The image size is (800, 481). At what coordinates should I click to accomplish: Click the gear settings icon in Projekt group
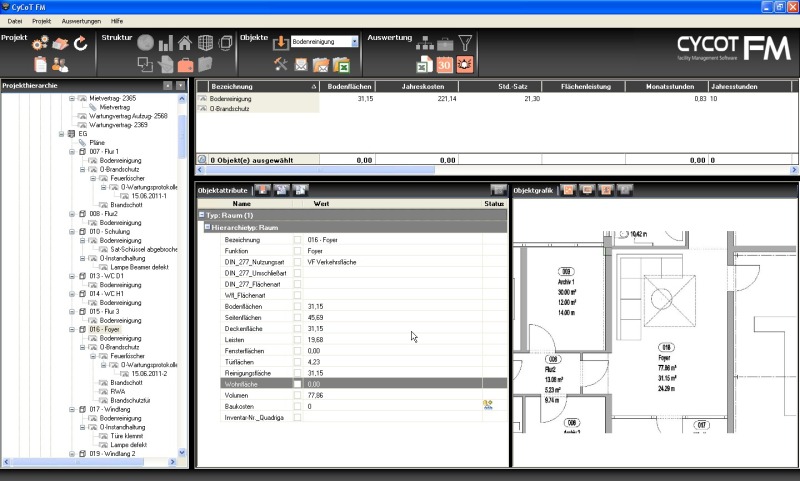pyautogui.click(x=39, y=44)
